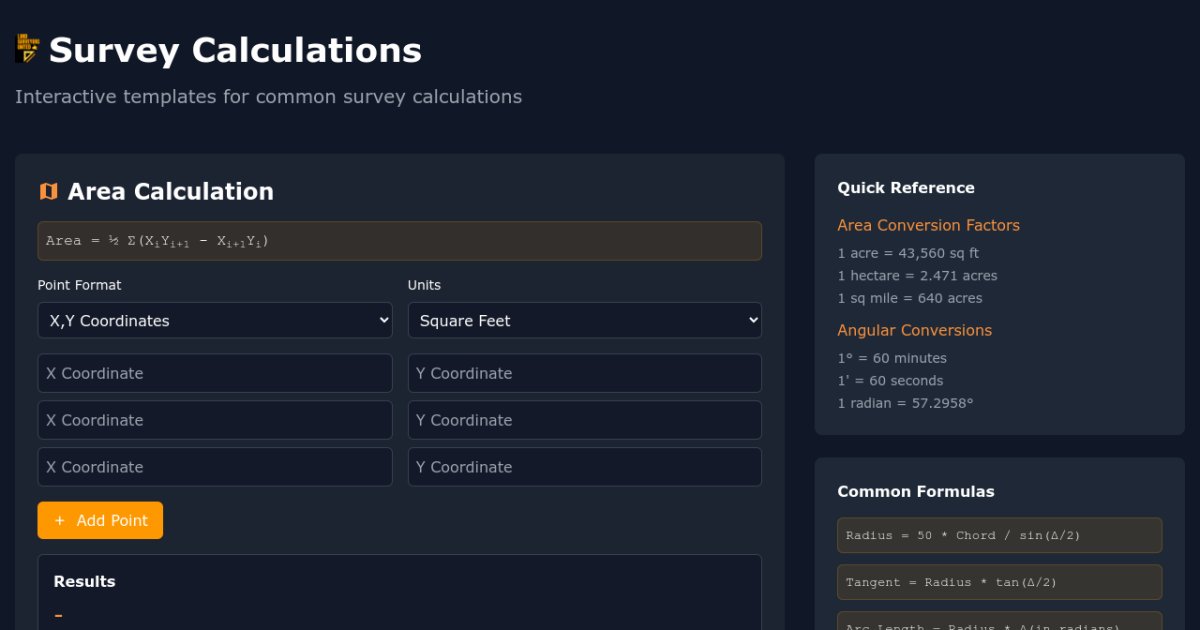Click the Quick Reference panel title
This screenshot has width=1200, height=630.
[x=905, y=188]
